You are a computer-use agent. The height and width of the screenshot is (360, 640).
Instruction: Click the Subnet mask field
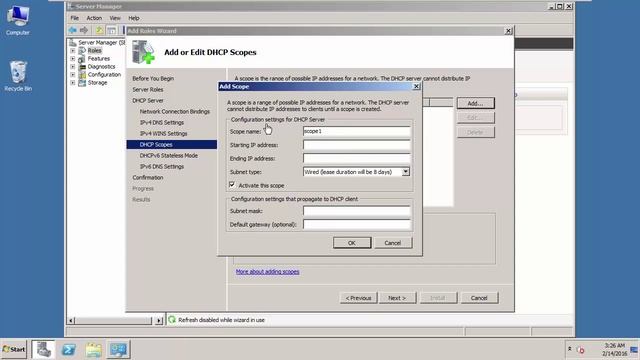[356, 211]
